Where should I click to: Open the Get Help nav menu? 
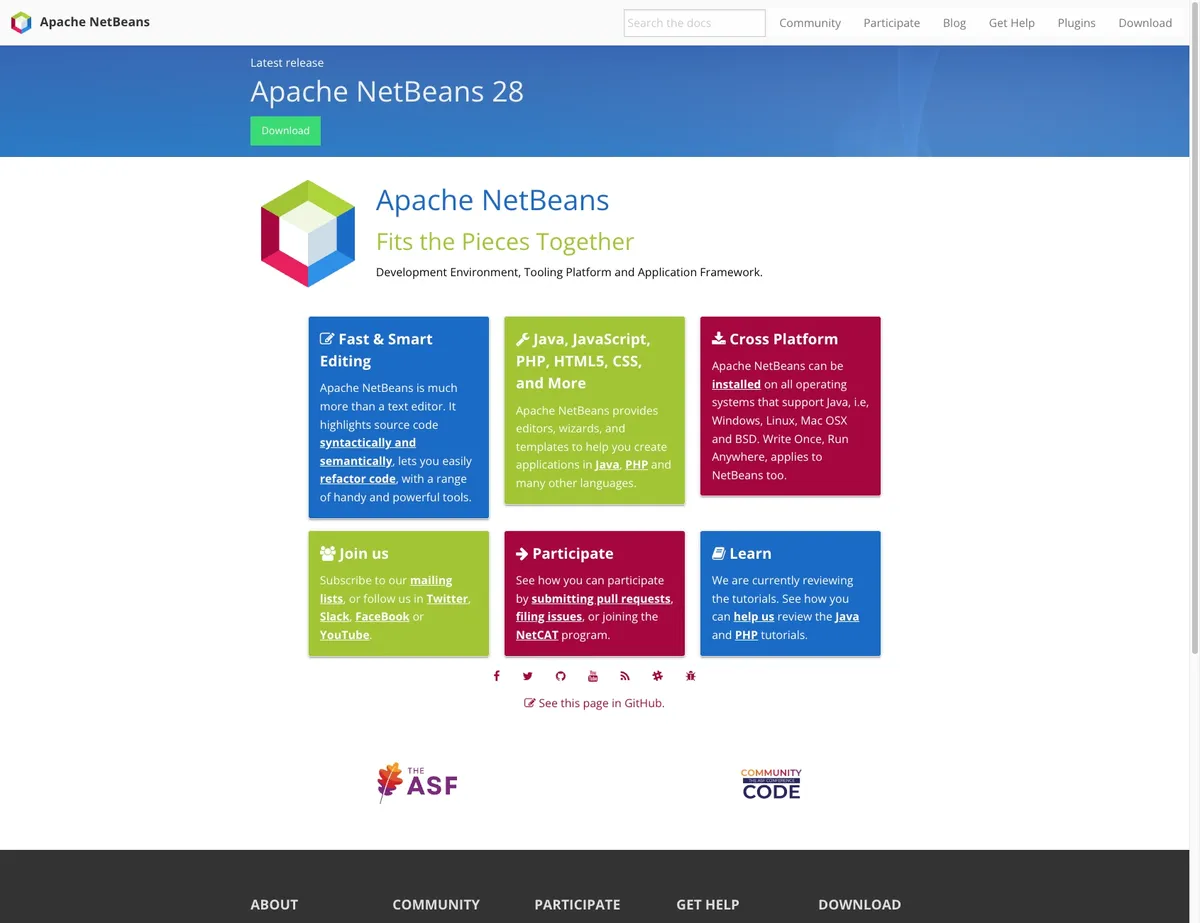tap(1012, 23)
